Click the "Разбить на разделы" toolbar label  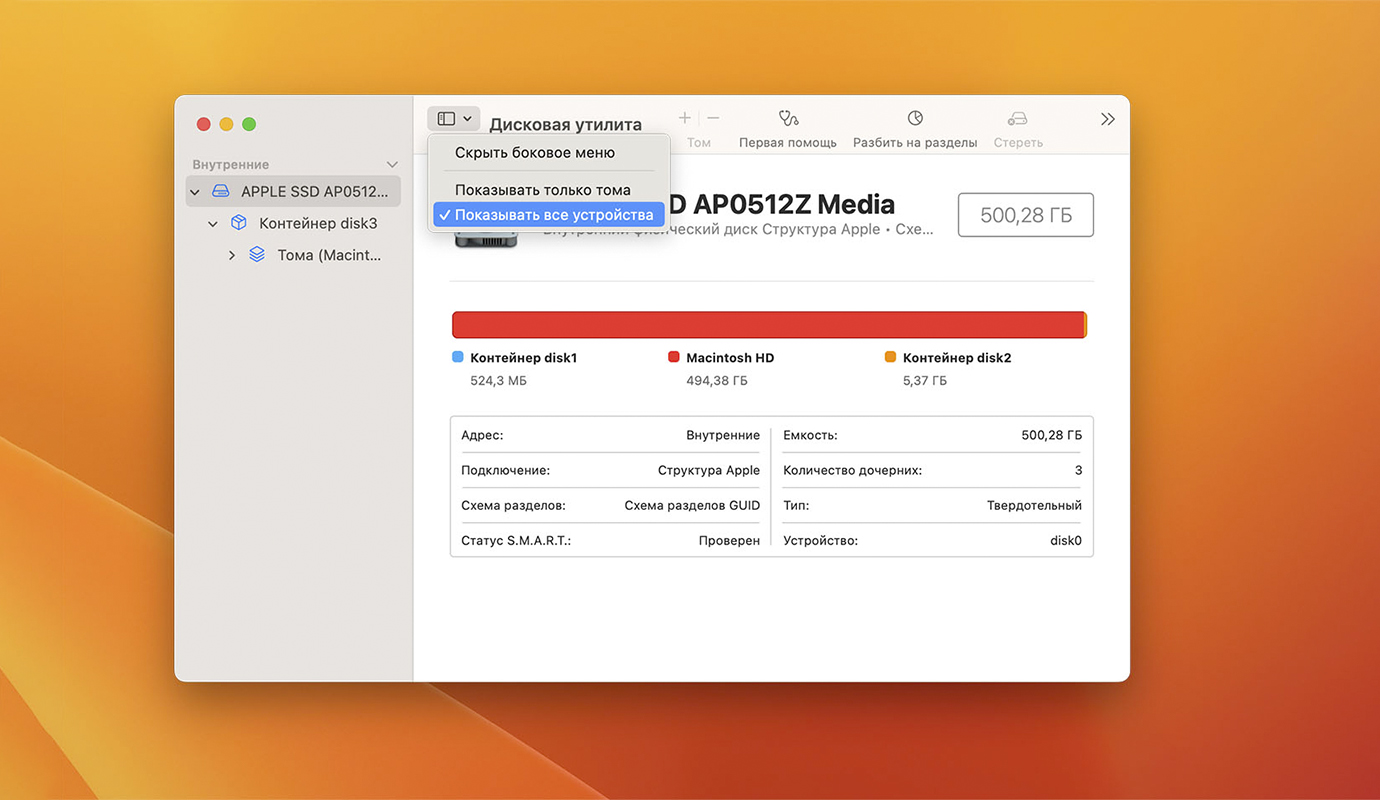point(915,143)
